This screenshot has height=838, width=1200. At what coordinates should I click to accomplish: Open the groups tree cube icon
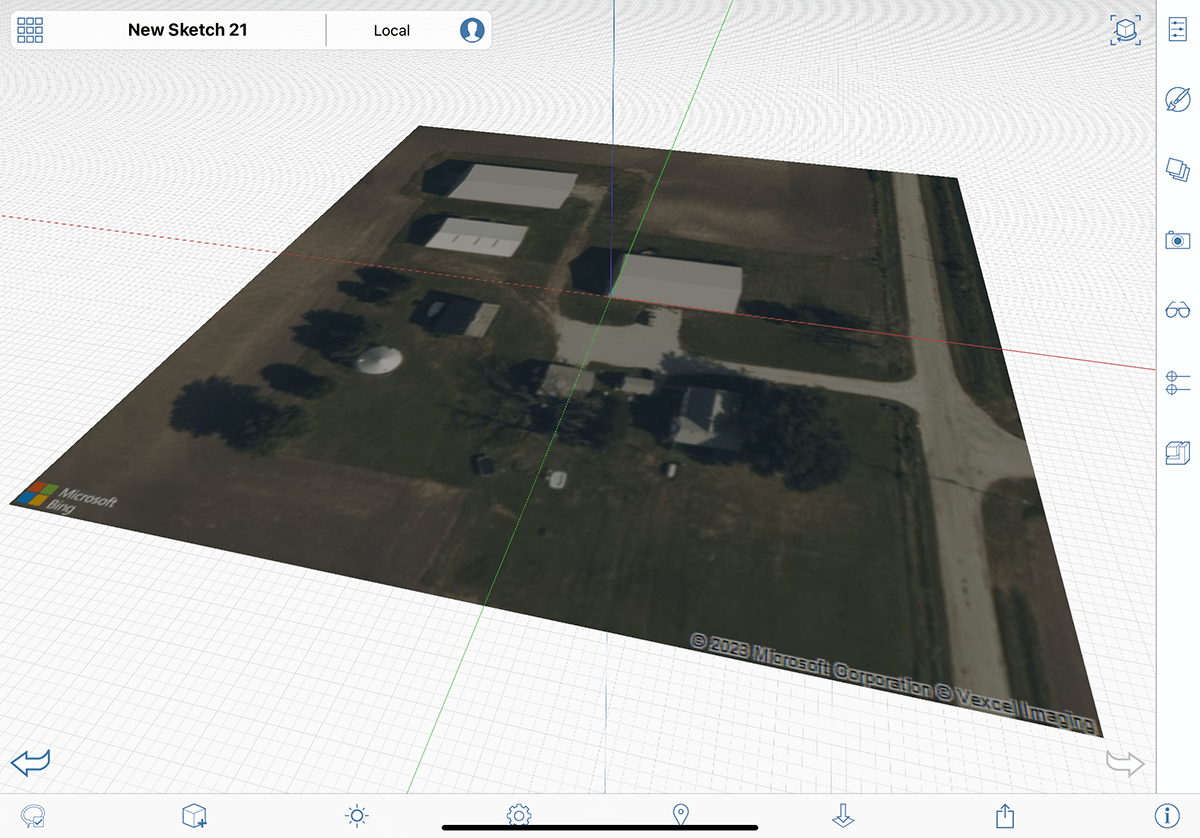1178,452
